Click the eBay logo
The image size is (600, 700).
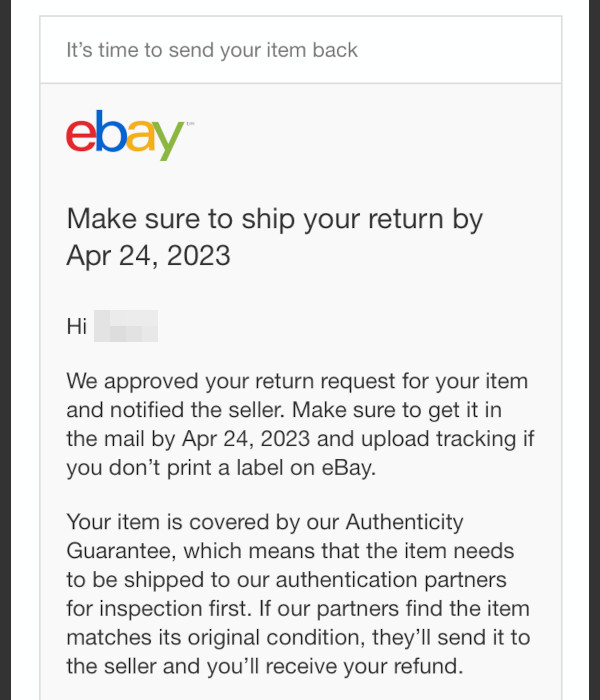pos(125,135)
